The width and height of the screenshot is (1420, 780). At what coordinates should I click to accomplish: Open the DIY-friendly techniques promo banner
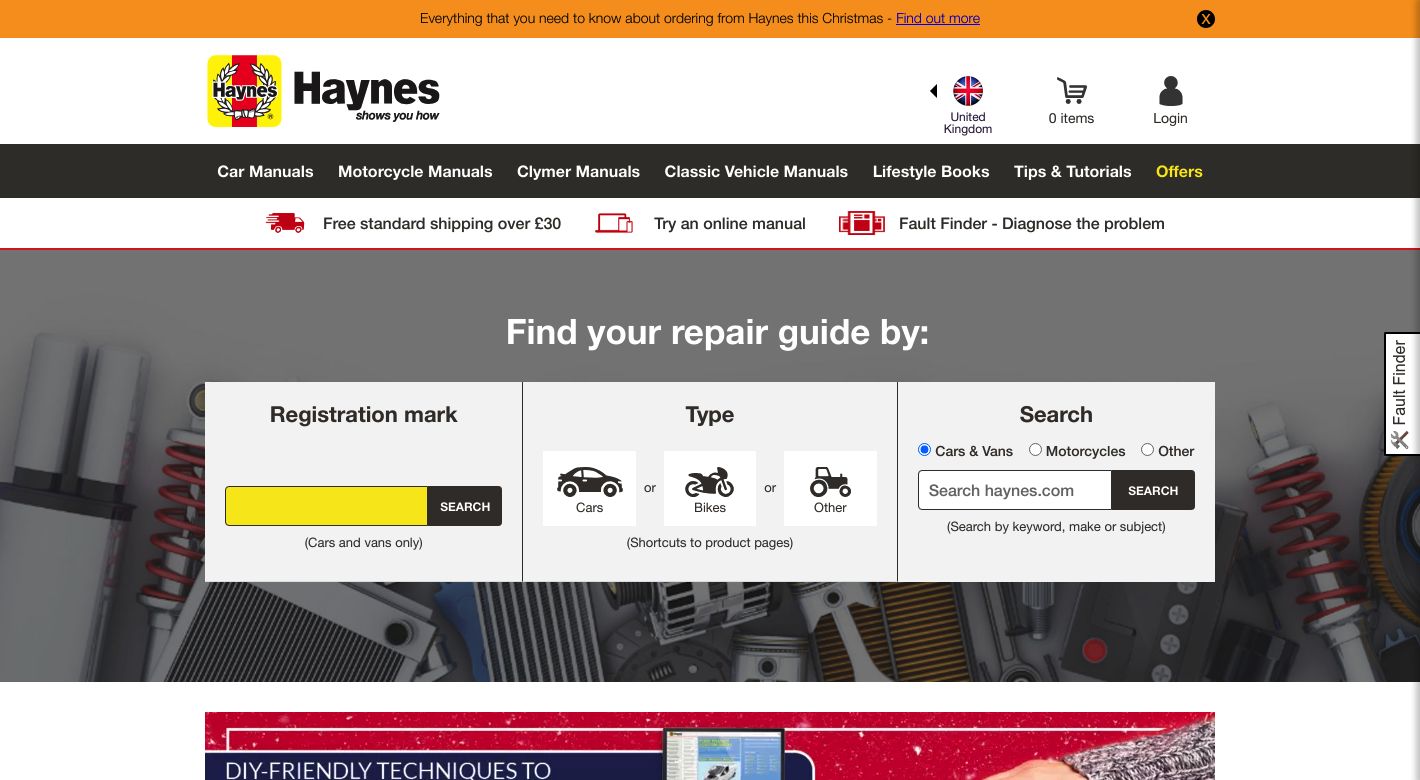coord(710,746)
